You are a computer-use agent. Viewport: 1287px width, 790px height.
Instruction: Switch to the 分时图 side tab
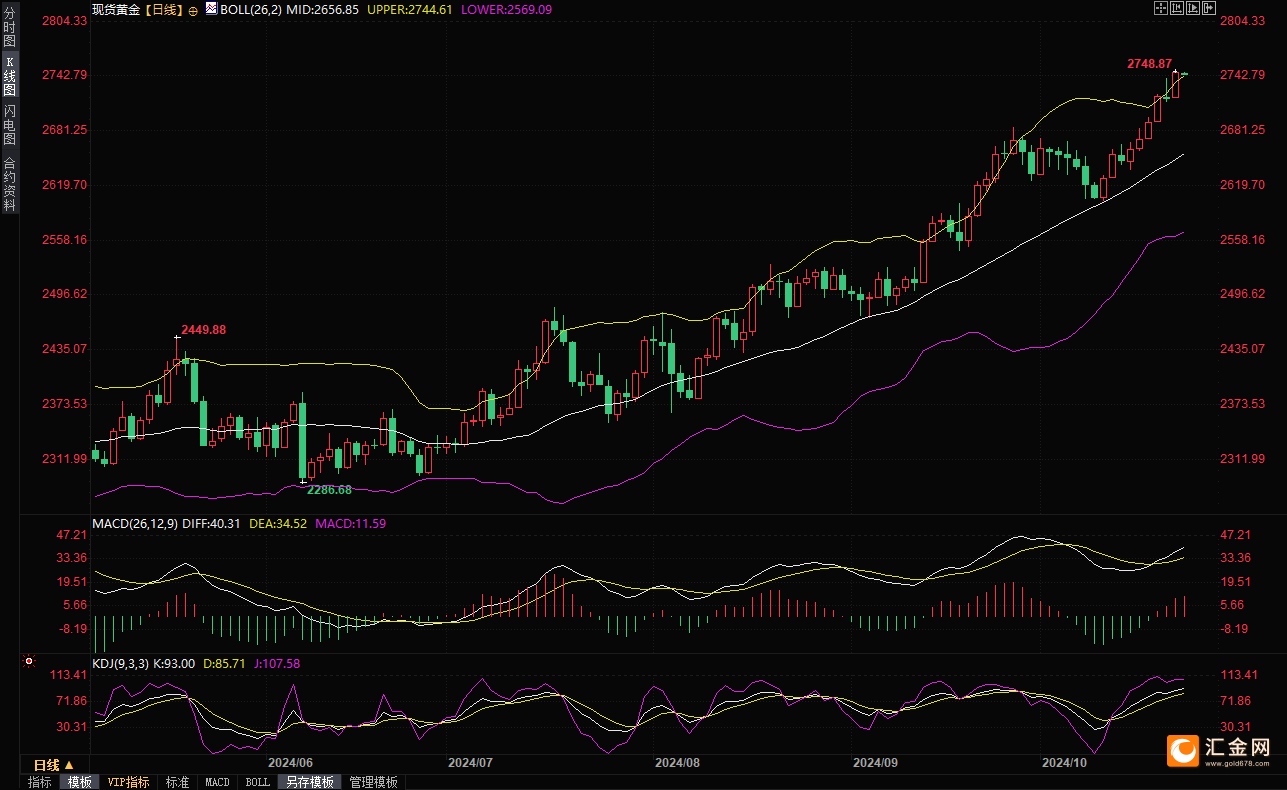click(x=9, y=27)
